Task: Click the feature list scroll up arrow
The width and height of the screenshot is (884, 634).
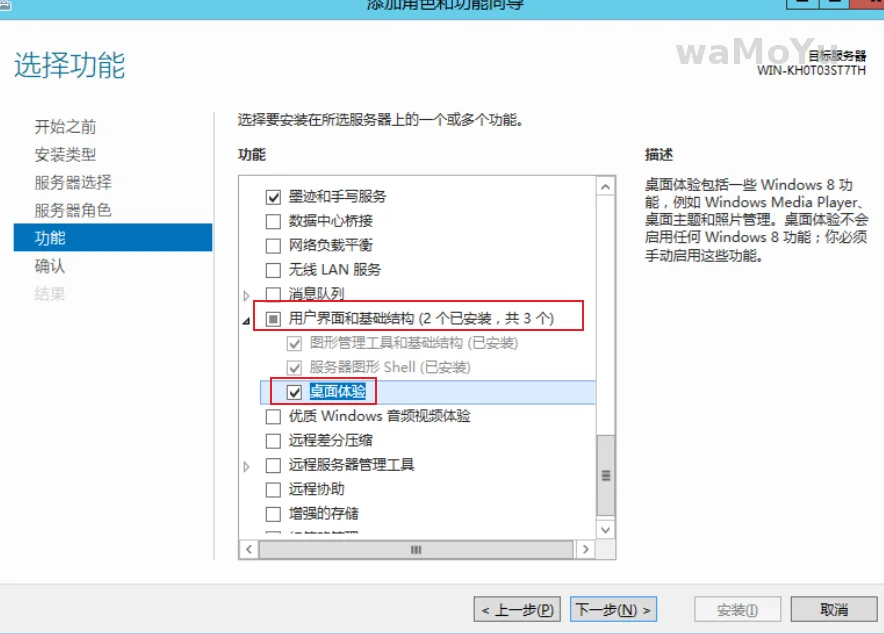Action: [x=605, y=187]
